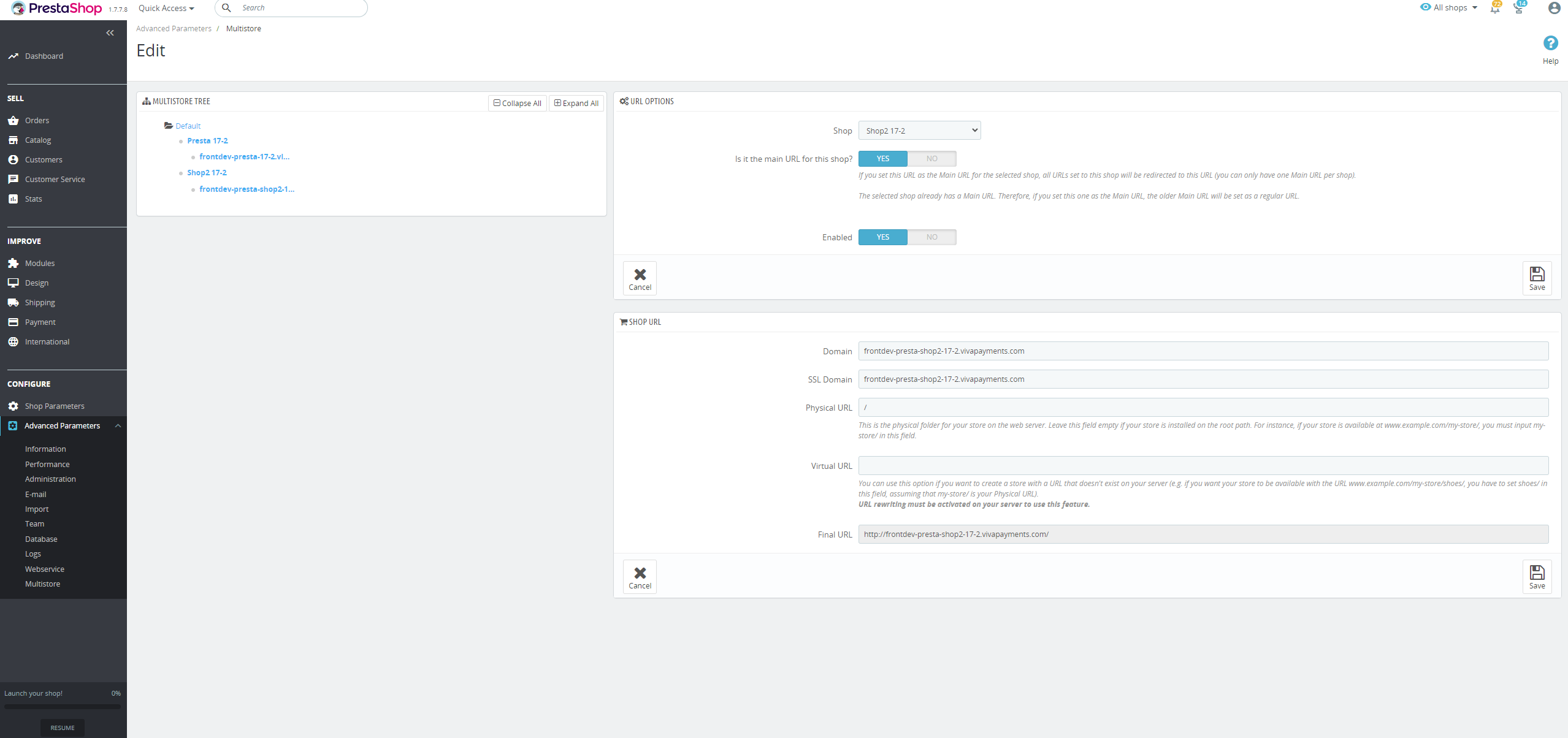The image size is (1568, 738).
Task: Navigate to Multistore settings page
Action: point(42,584)
